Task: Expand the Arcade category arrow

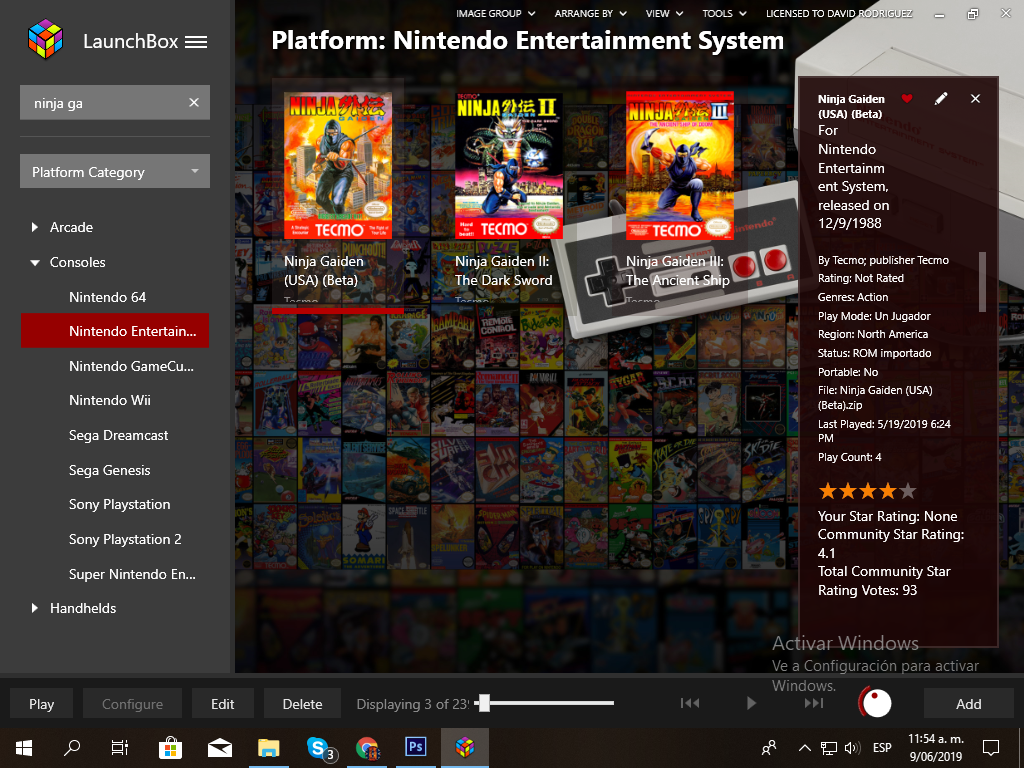Action: pos(35,227)
